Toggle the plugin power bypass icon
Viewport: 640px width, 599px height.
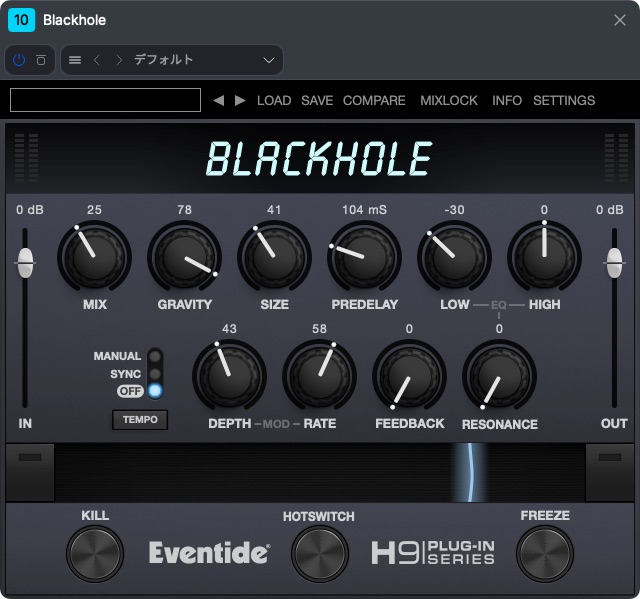(x=19, y=60)
